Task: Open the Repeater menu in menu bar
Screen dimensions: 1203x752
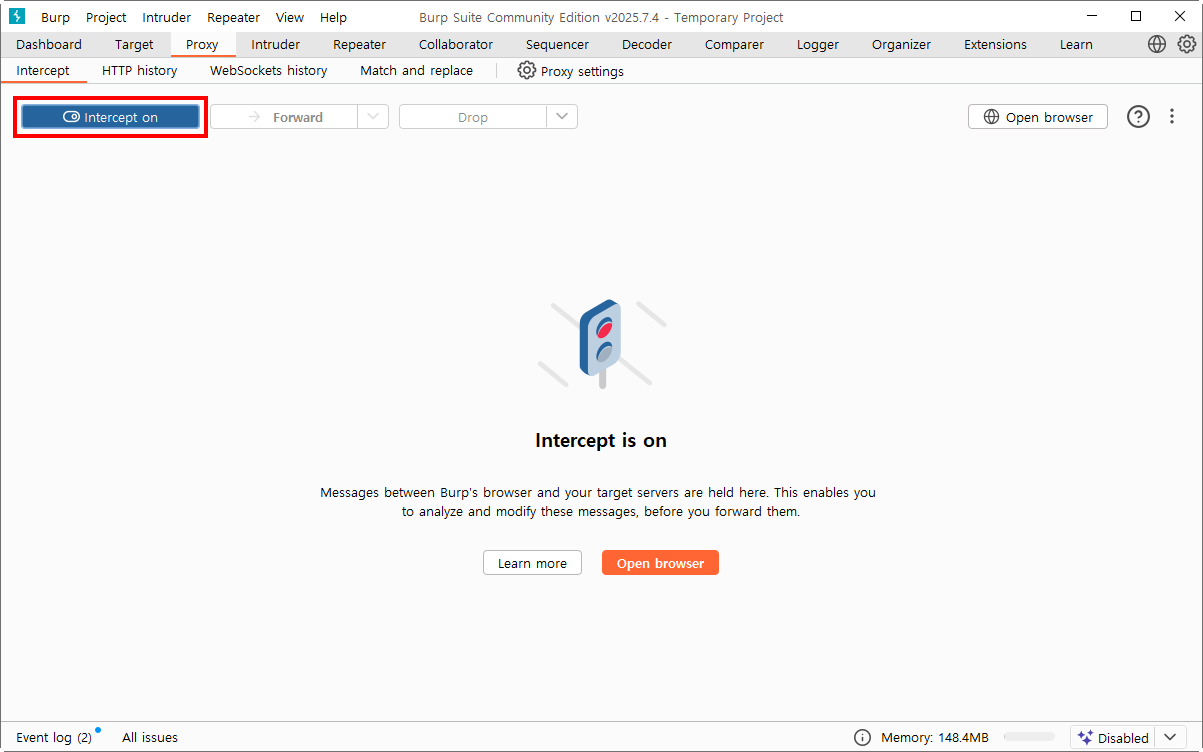Action: tap(233, 17)
